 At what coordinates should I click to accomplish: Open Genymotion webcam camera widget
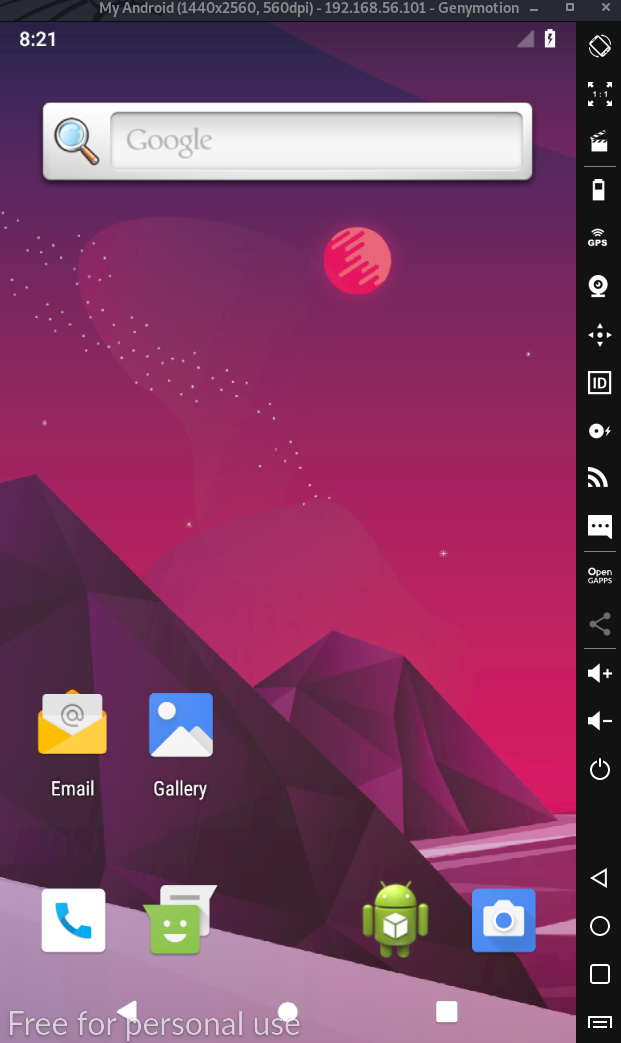(598, 286)
